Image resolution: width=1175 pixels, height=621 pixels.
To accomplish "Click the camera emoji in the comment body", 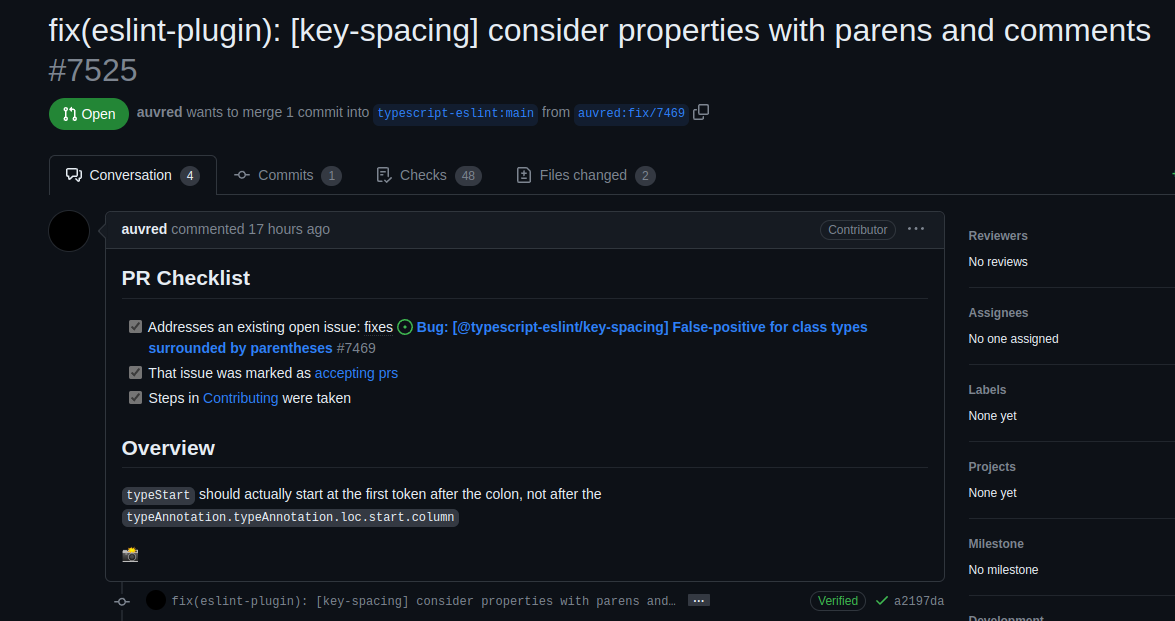I will click(129, 553).
